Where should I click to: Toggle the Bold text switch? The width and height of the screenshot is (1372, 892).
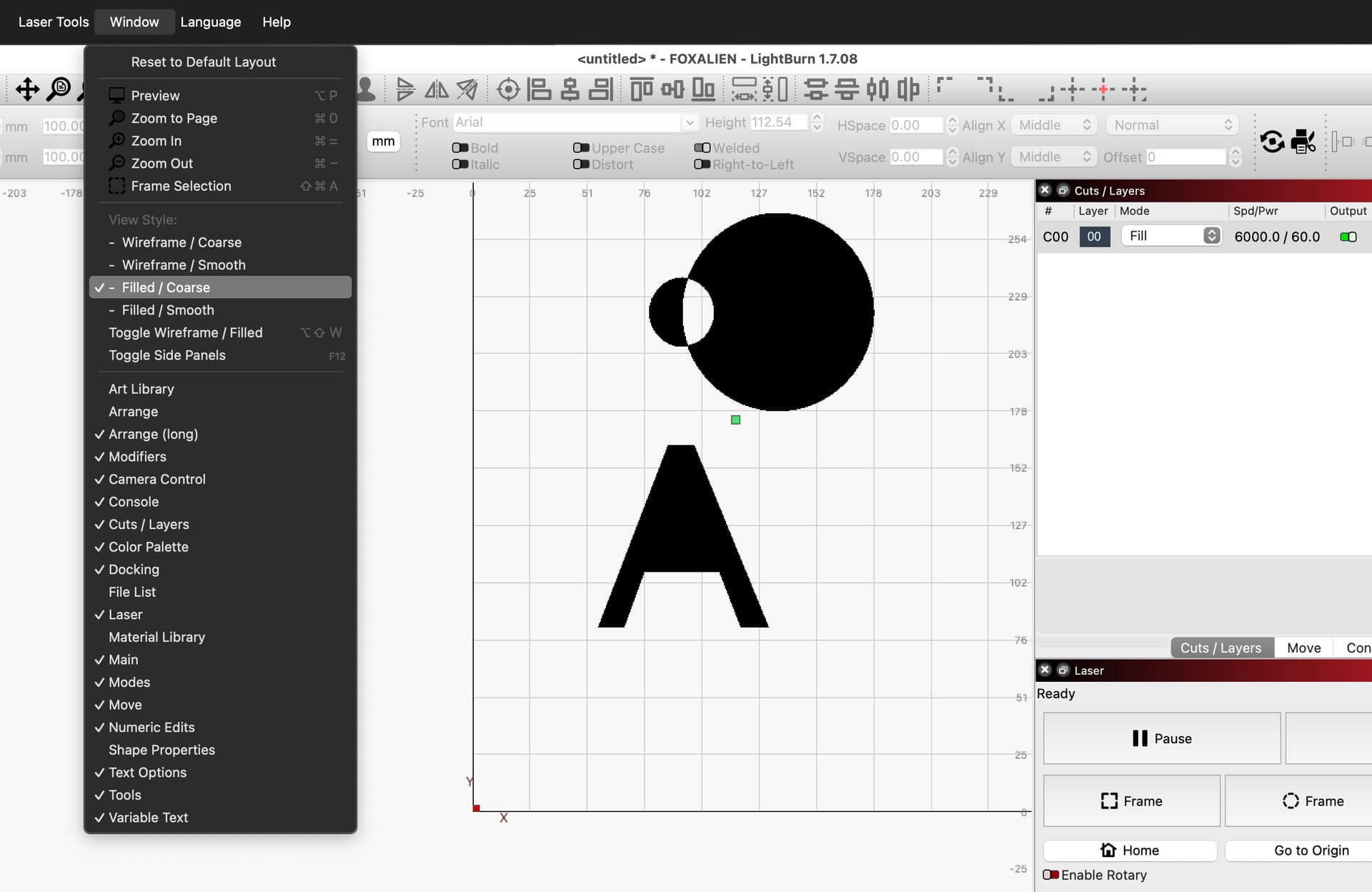coord(460,148)
